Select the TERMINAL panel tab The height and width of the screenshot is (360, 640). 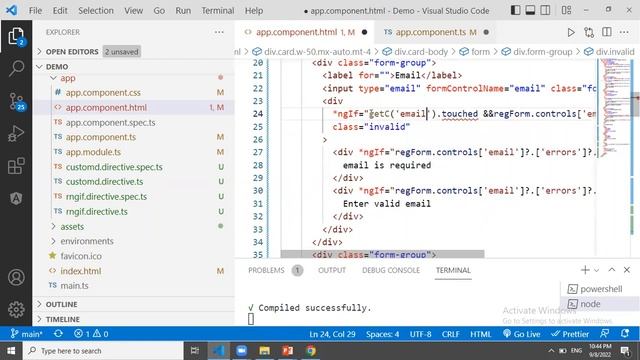pos(453,270)
